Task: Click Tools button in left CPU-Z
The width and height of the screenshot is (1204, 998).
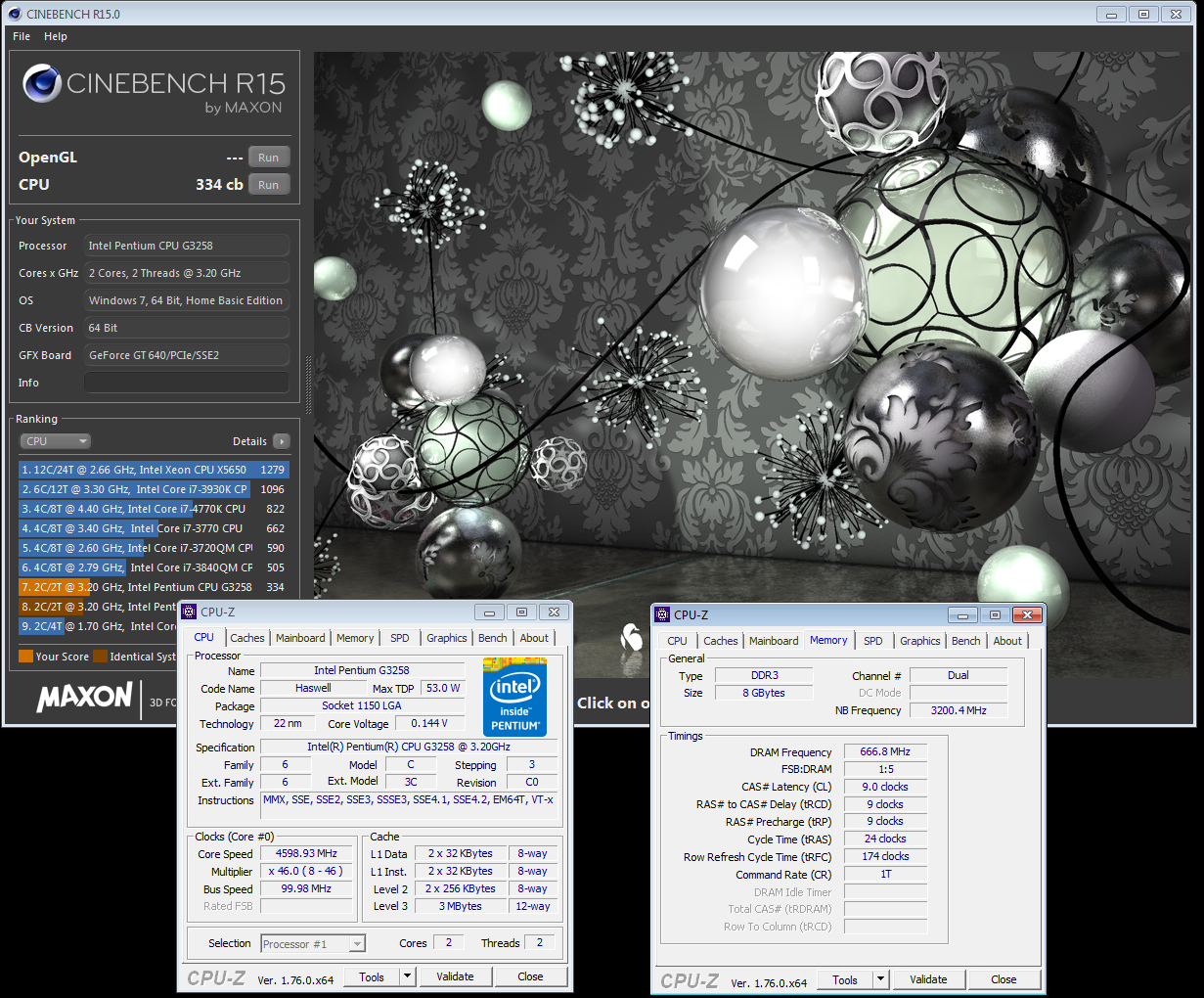Action: pos(372,976)
